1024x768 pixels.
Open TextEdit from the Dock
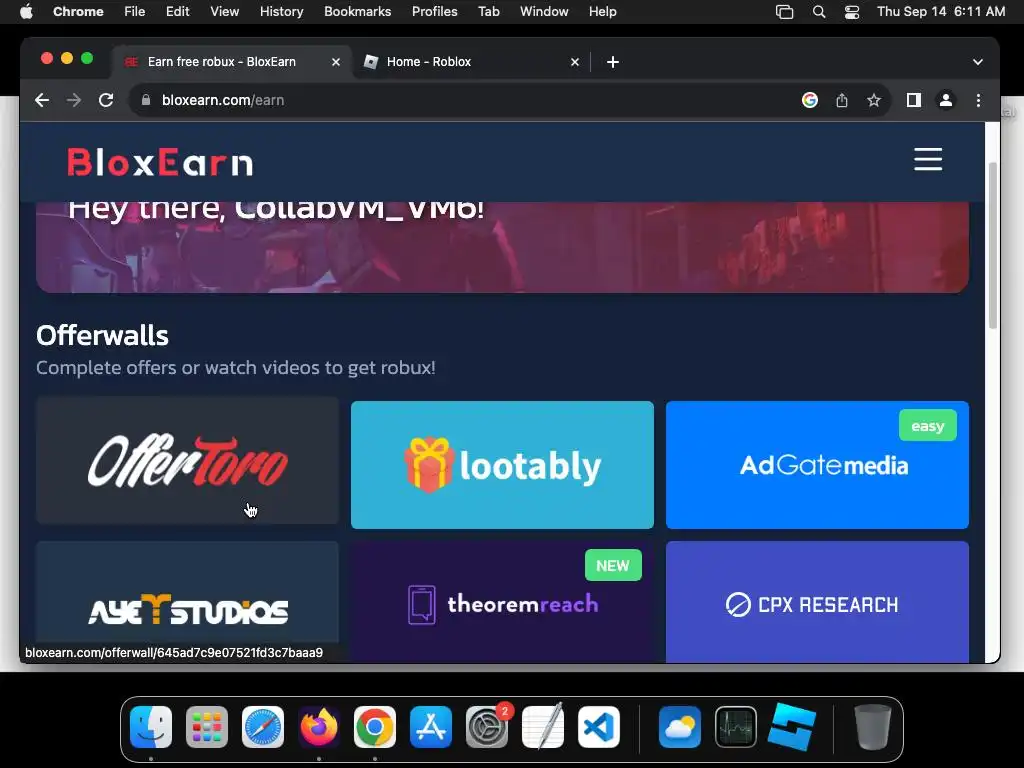543,726
